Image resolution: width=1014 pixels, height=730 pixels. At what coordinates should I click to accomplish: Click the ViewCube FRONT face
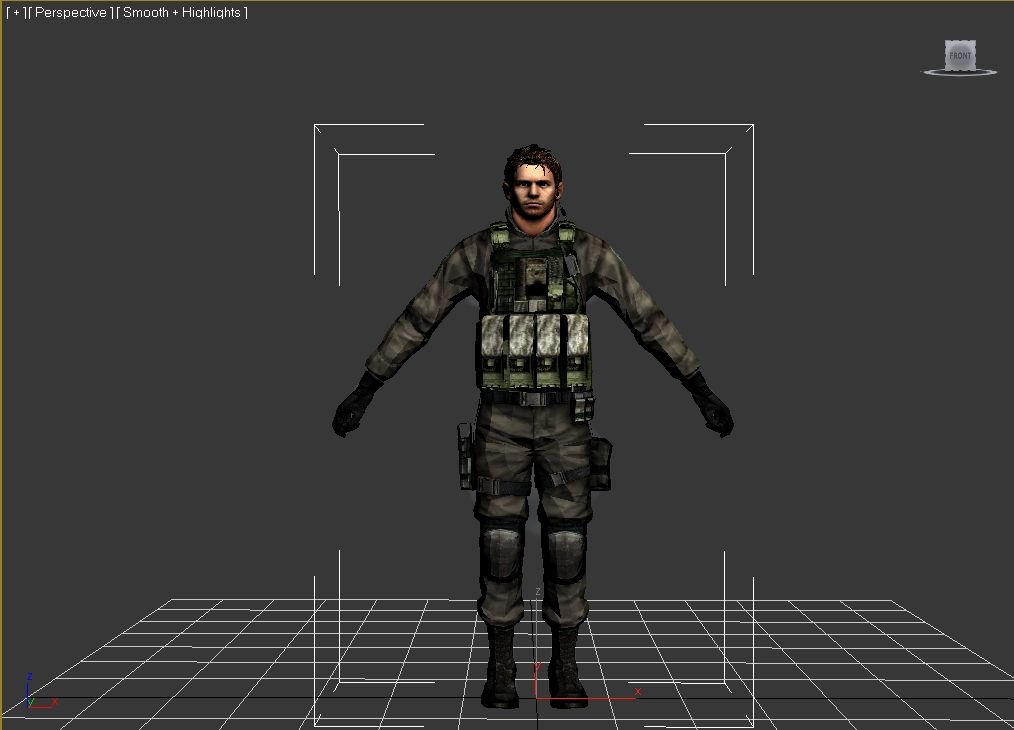[960, 55]
